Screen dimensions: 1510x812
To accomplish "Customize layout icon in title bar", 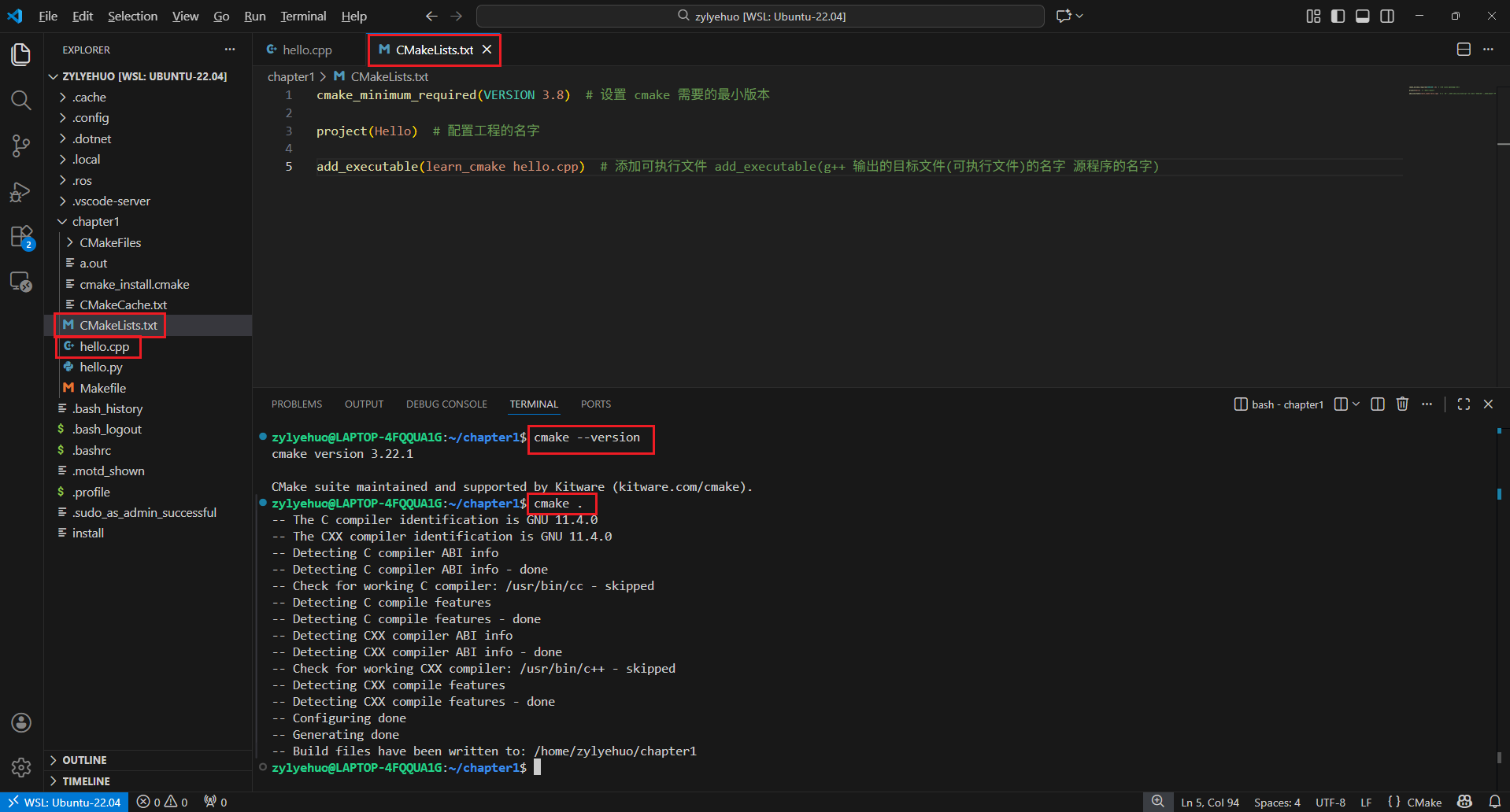I will (x=1313, y=16).
